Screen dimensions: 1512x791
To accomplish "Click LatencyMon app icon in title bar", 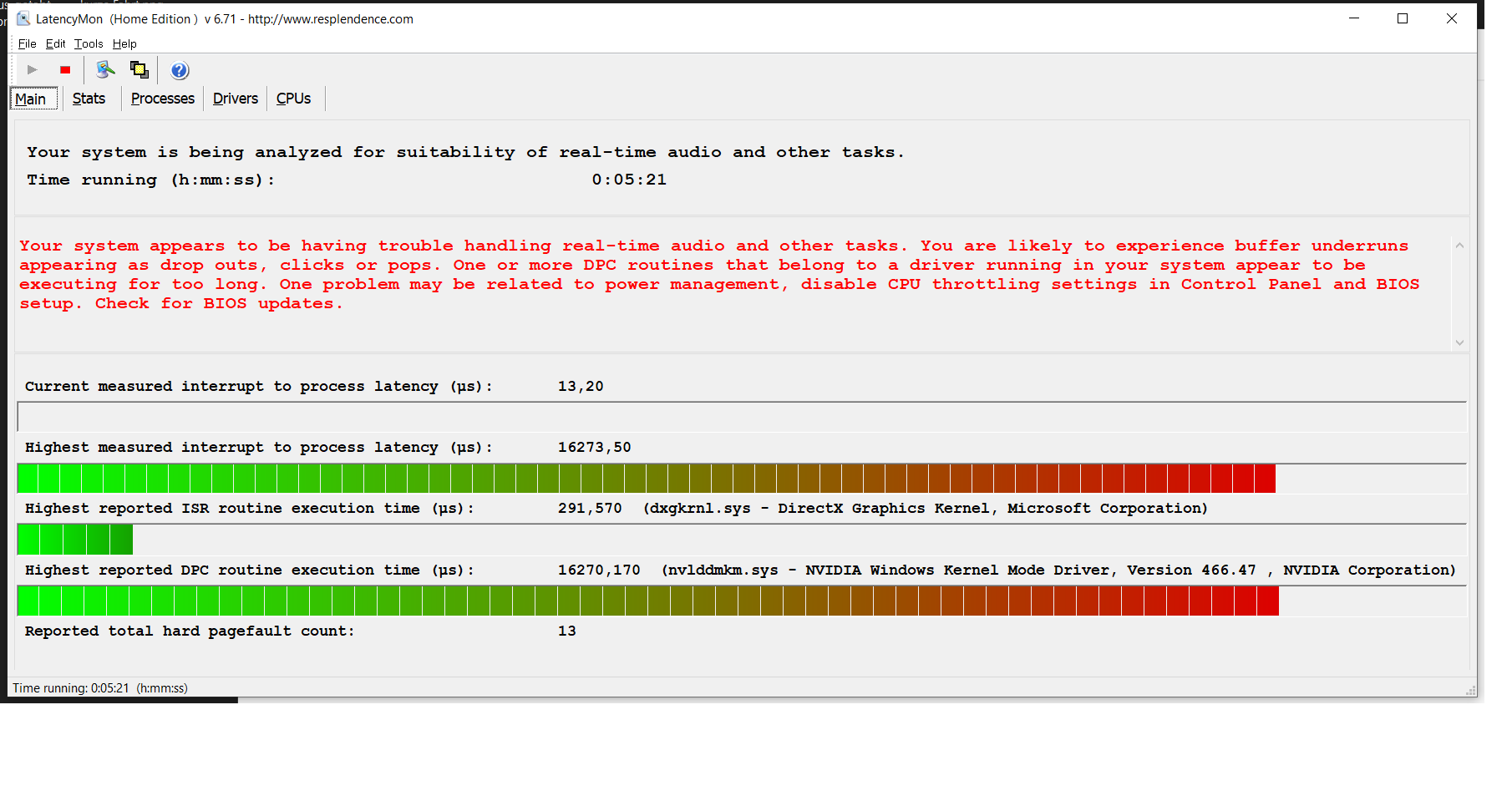I will tap(23, 18).
